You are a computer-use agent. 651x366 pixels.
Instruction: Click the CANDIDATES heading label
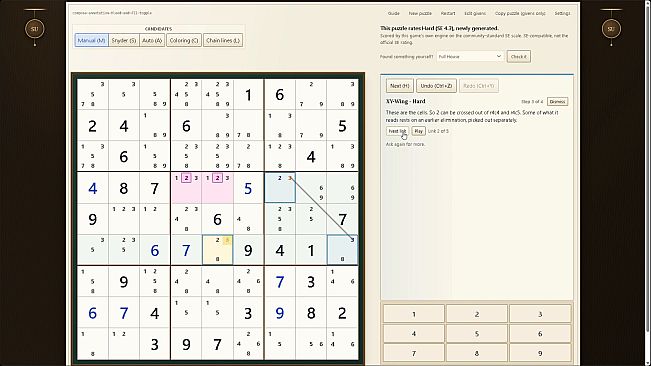(159, 29)
